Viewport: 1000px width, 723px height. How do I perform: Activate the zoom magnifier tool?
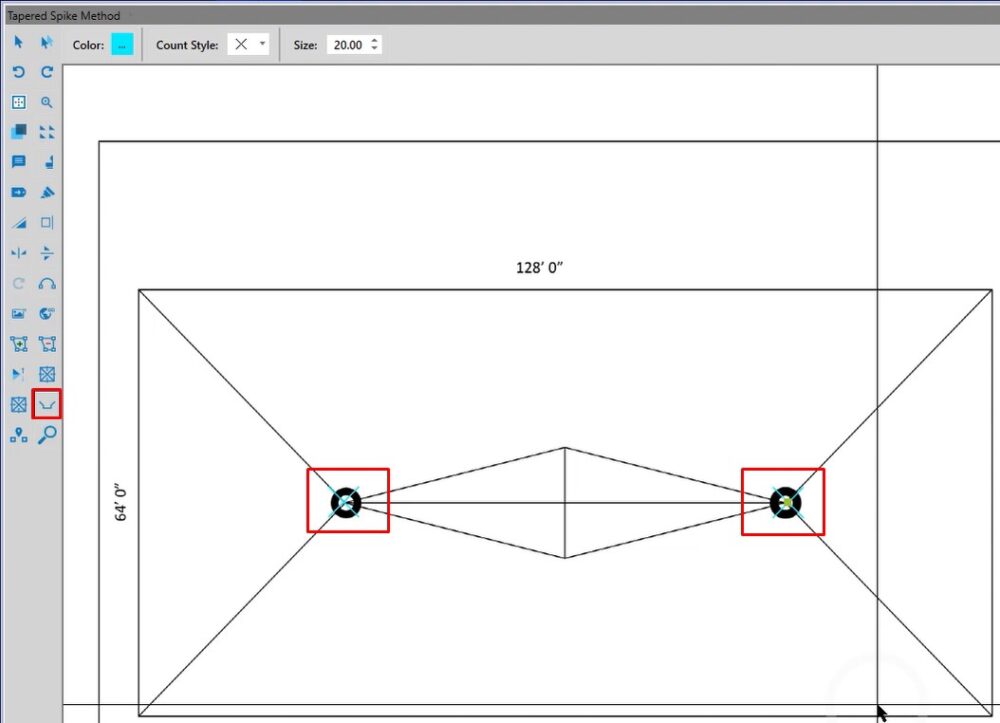tap(46, 102)
